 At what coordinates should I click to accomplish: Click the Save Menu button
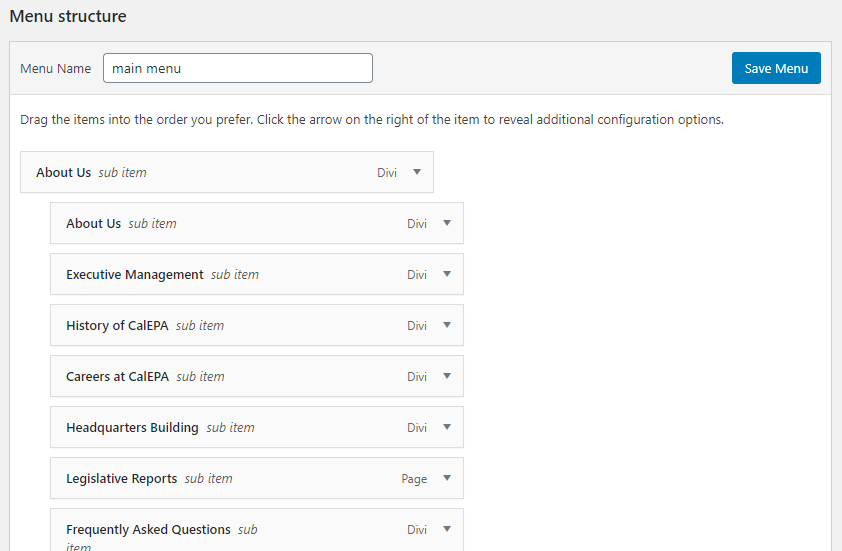coord(776,68)
